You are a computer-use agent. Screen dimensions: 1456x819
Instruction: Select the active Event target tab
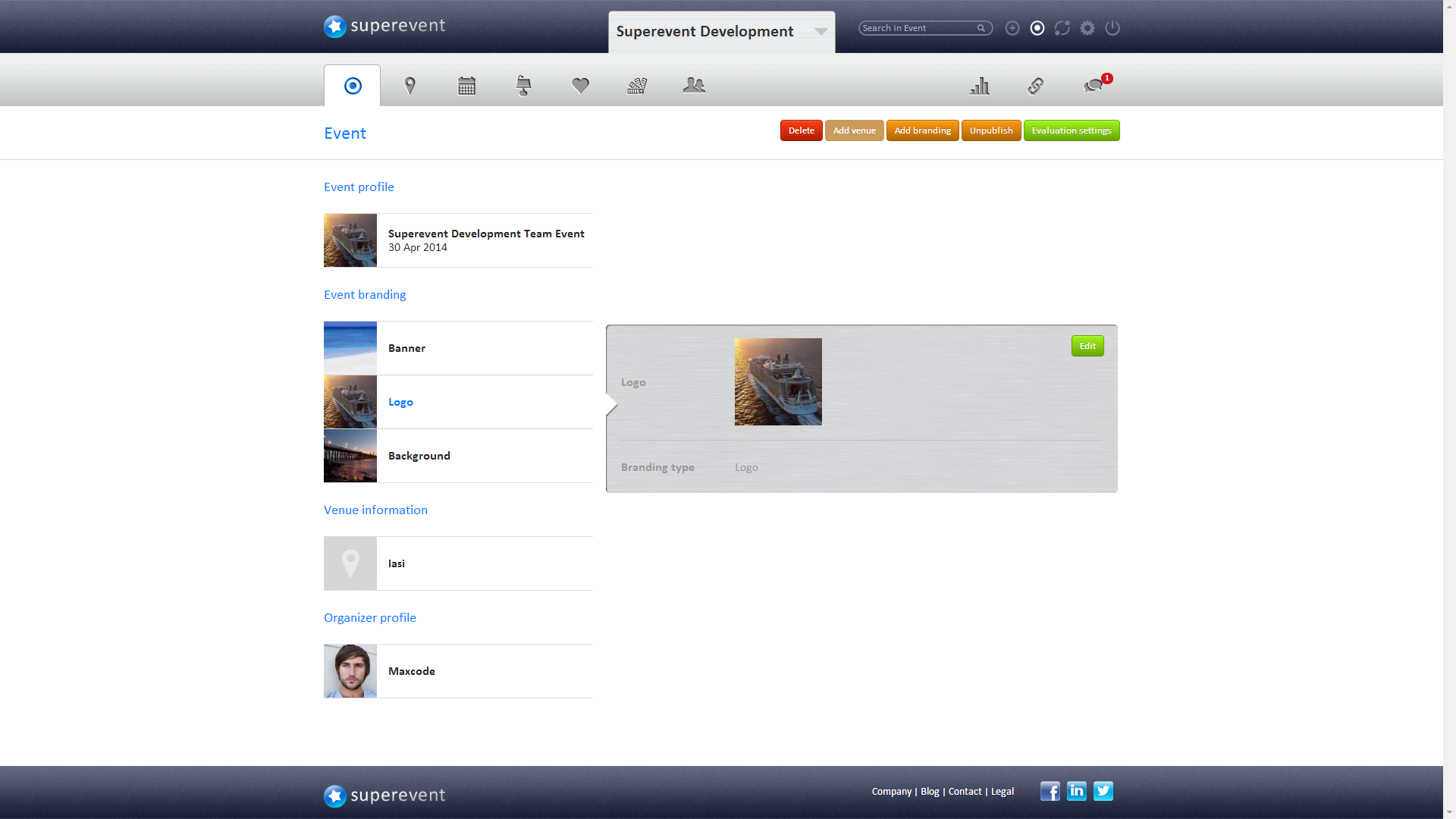352,86
